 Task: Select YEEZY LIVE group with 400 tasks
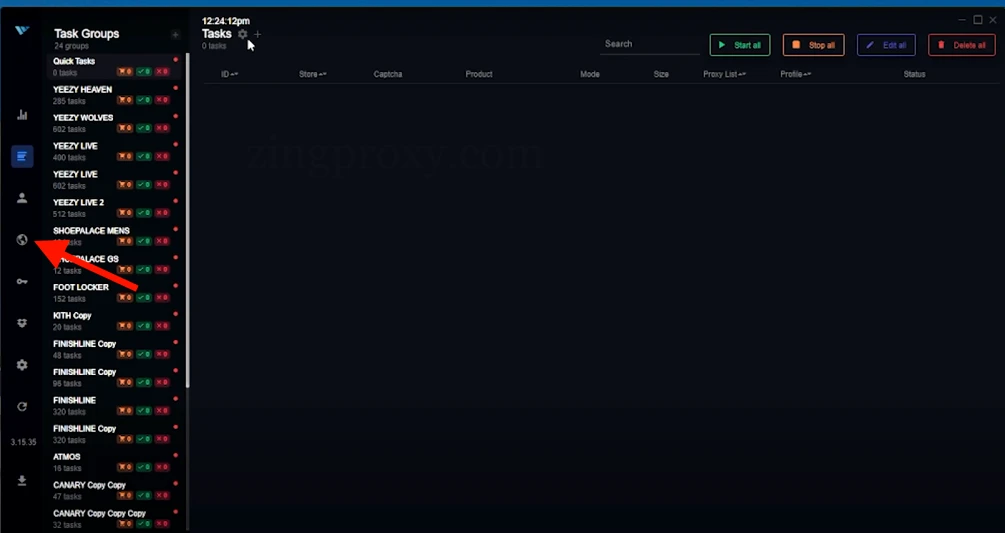pos(115,151)
